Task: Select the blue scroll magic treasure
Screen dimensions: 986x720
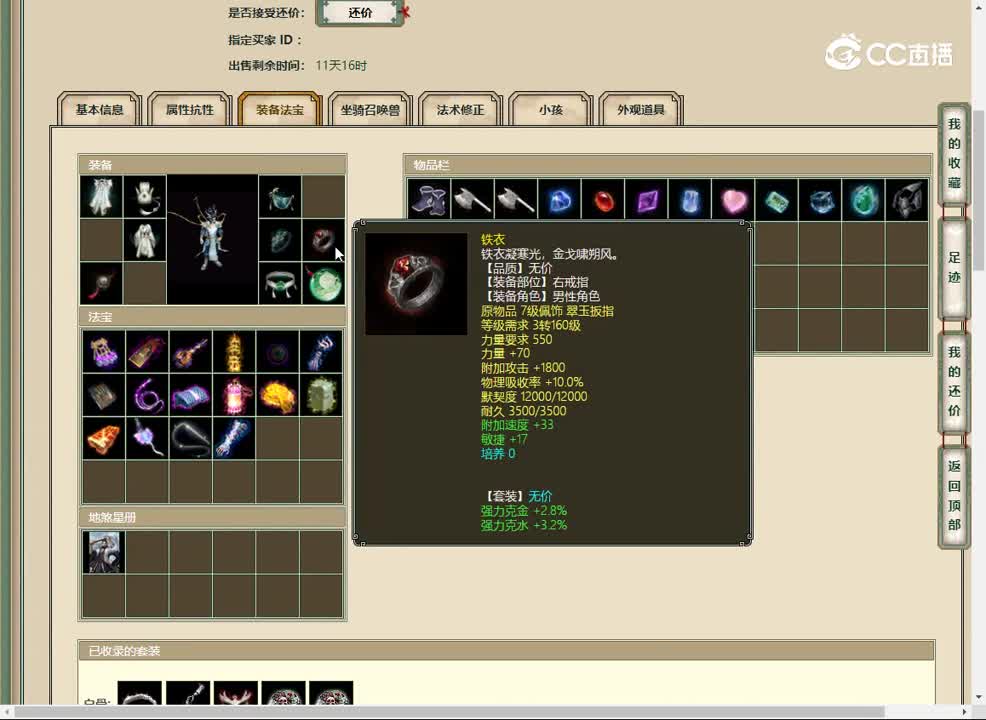Action: click(x=191, y=395)
